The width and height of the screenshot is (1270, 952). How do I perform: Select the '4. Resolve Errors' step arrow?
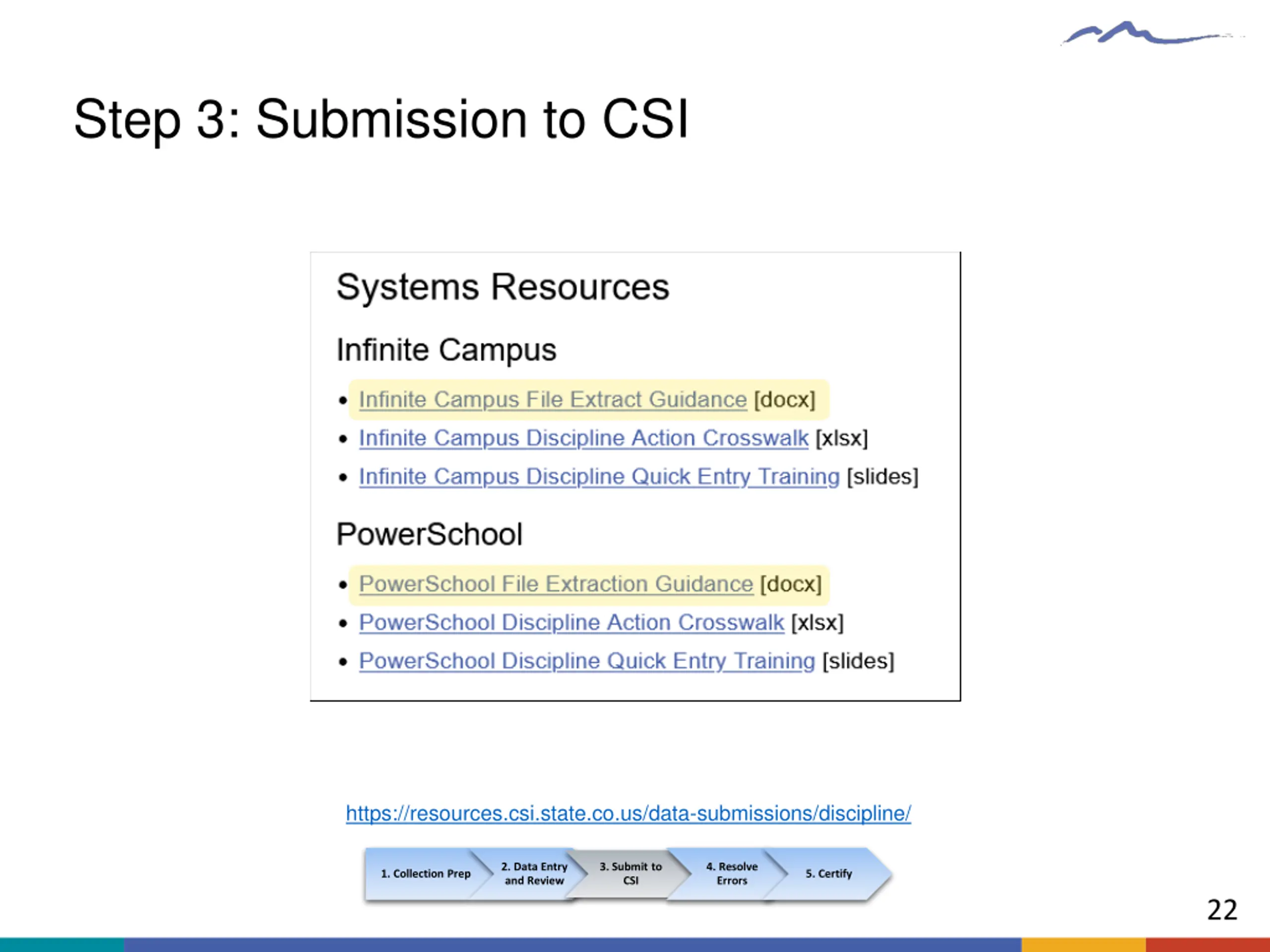[x=731, y=873]
